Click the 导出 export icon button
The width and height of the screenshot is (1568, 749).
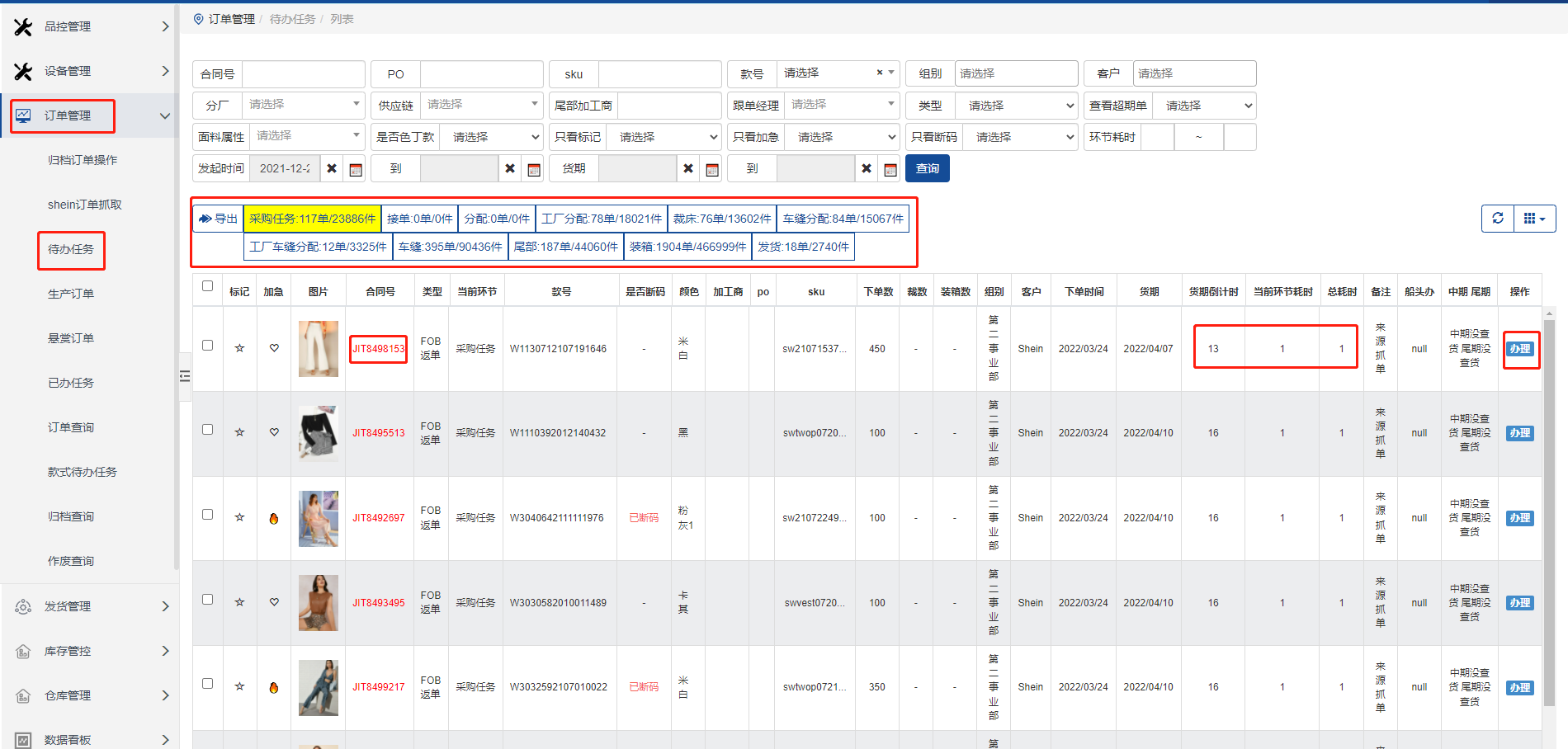218,219
